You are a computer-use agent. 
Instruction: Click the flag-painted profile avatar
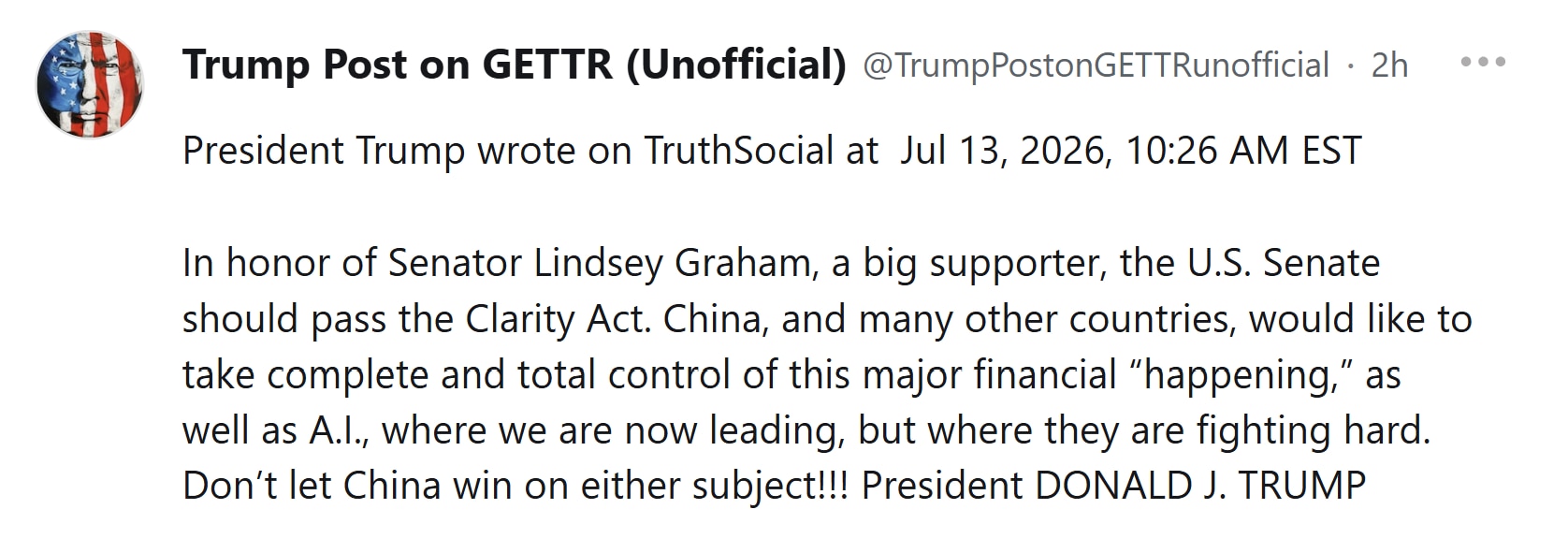click(90, 85)
